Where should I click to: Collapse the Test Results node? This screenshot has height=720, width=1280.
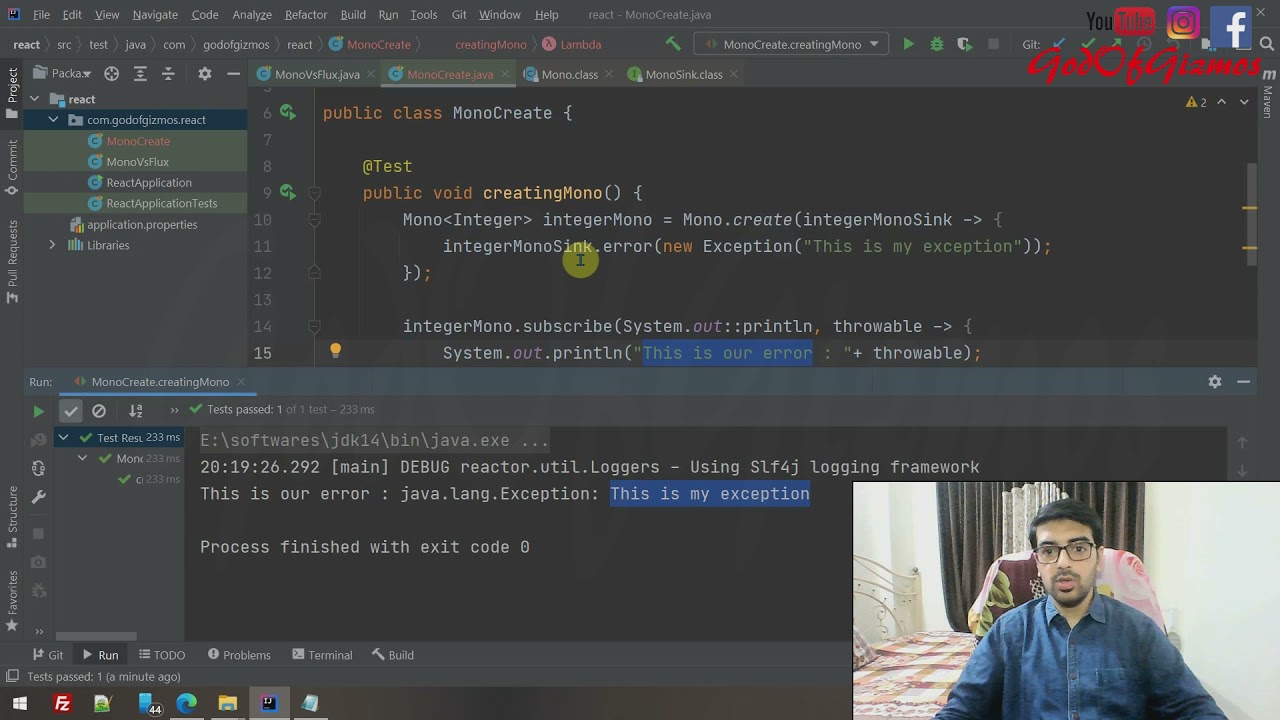(x=63, y=437)
